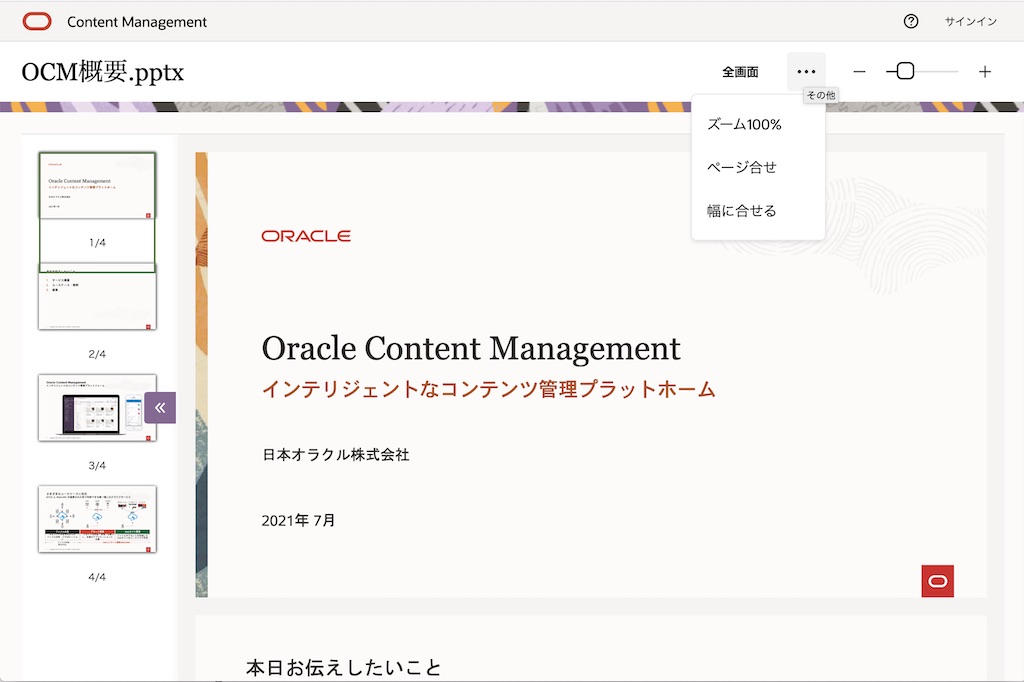Collapse the thumbnail panel with double-chevron

(x=160, y=407)
